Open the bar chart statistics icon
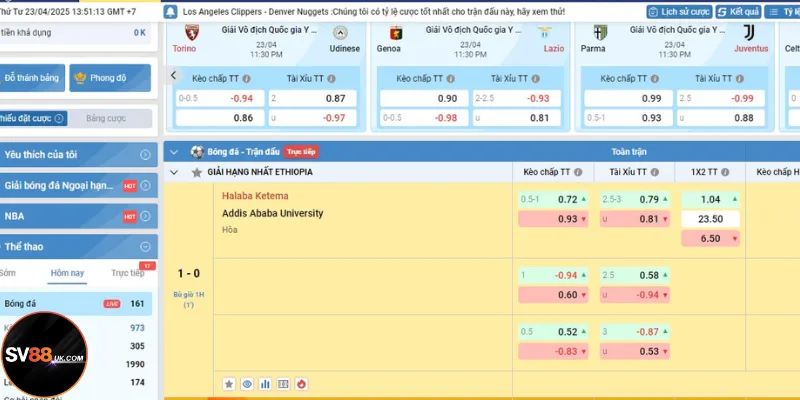Screen dimensions: 800x400 265,383
